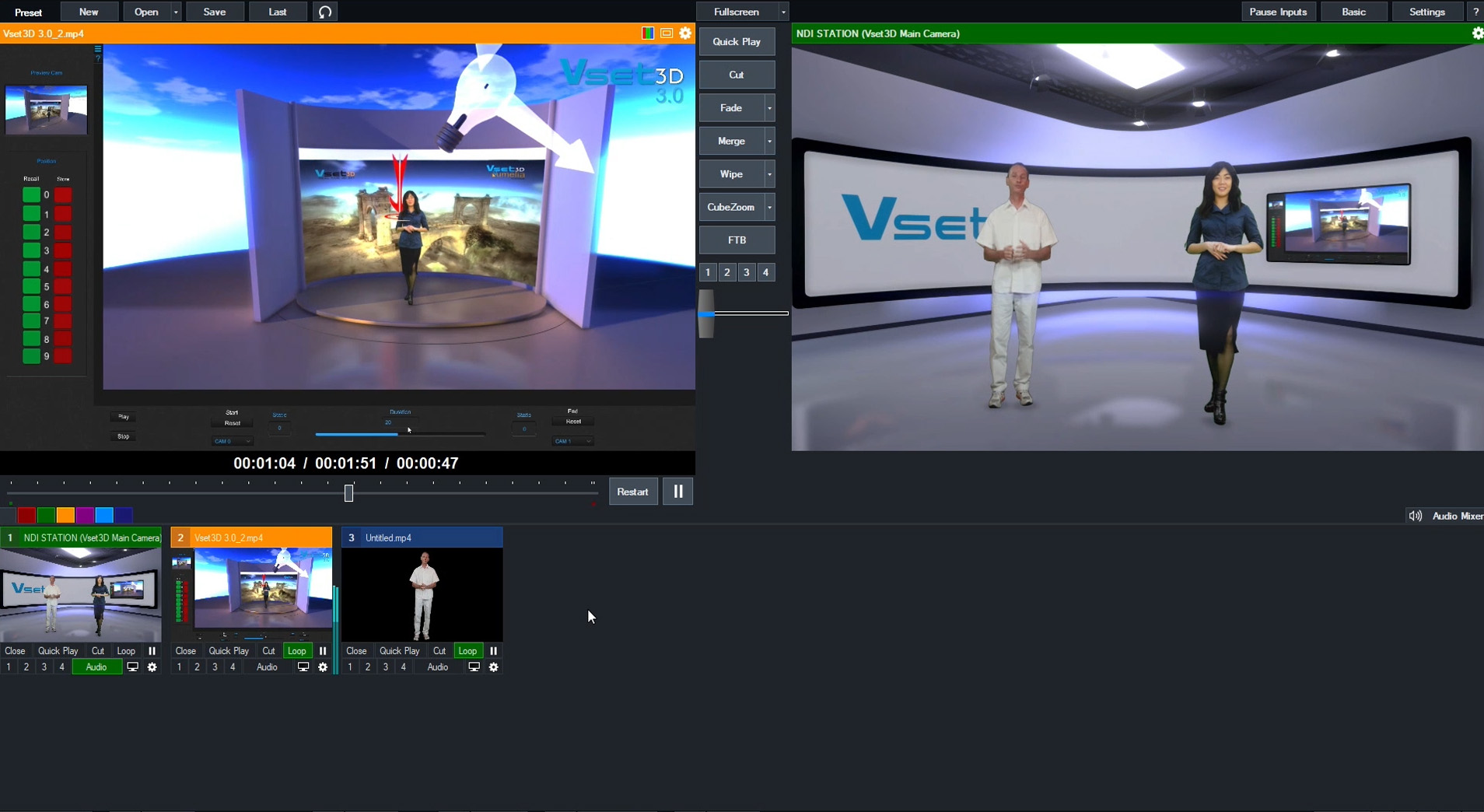Click the video position scrubber handle
Image resolution: width=1484 pixels, height=812 pixels.
[x=348, y=492]
